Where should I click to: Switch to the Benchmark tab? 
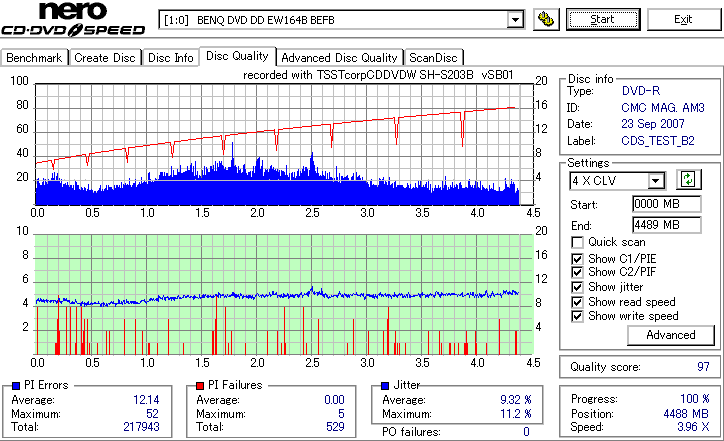point(34,58)
